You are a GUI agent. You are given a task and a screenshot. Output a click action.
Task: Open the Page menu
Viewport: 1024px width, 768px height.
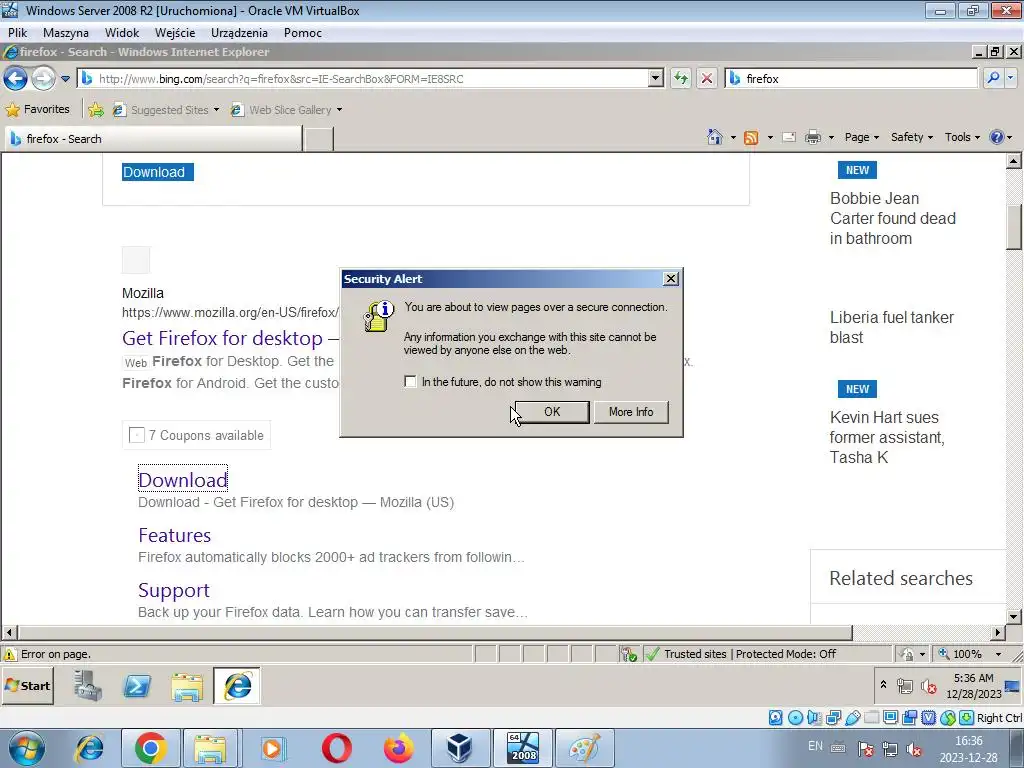pyautogui.click(x=861, y=137)
